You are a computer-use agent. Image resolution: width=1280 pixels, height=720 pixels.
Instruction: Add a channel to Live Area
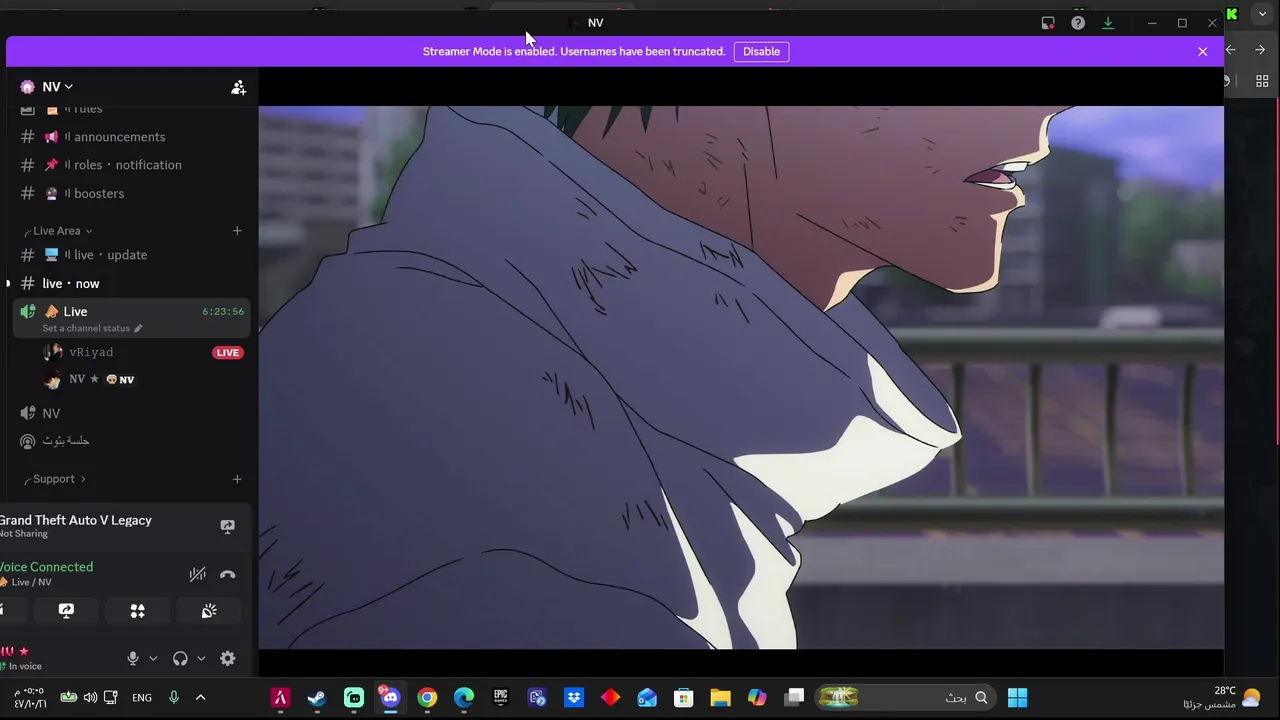(237, 231)
